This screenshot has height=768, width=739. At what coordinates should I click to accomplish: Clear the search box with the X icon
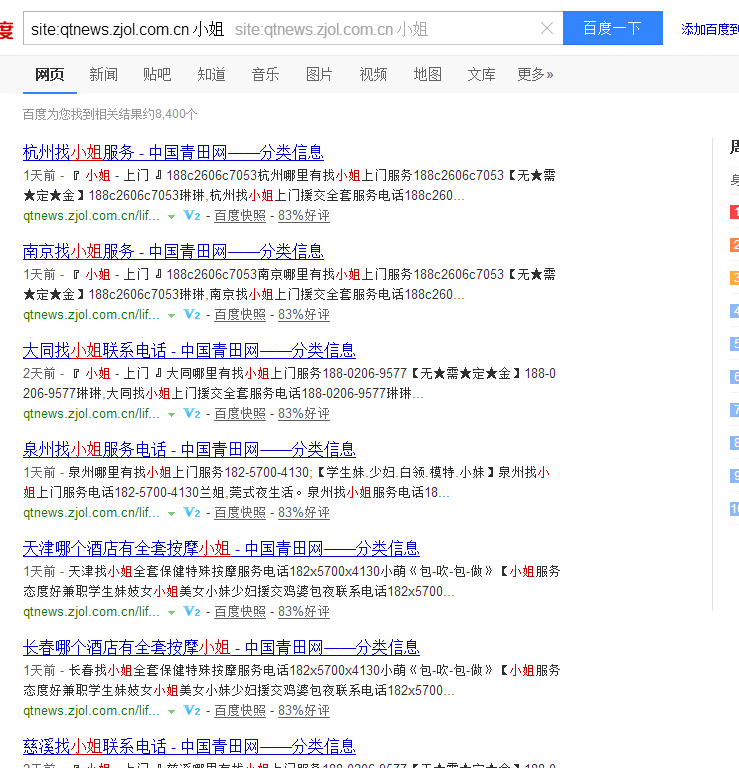(x=547, y=28)
